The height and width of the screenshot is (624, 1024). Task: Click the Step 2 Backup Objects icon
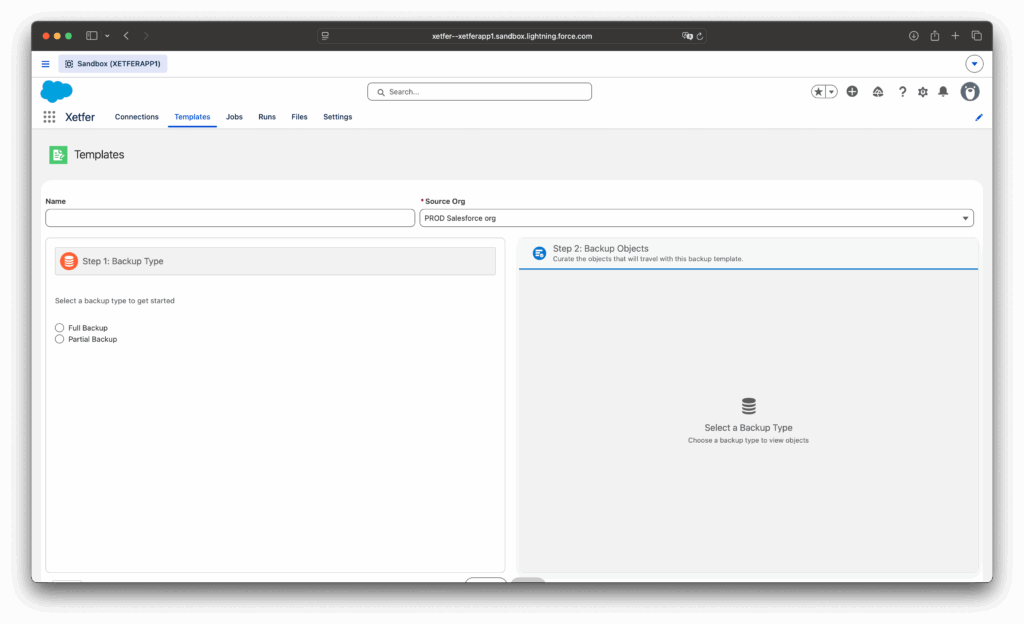[x=539, y=253]
